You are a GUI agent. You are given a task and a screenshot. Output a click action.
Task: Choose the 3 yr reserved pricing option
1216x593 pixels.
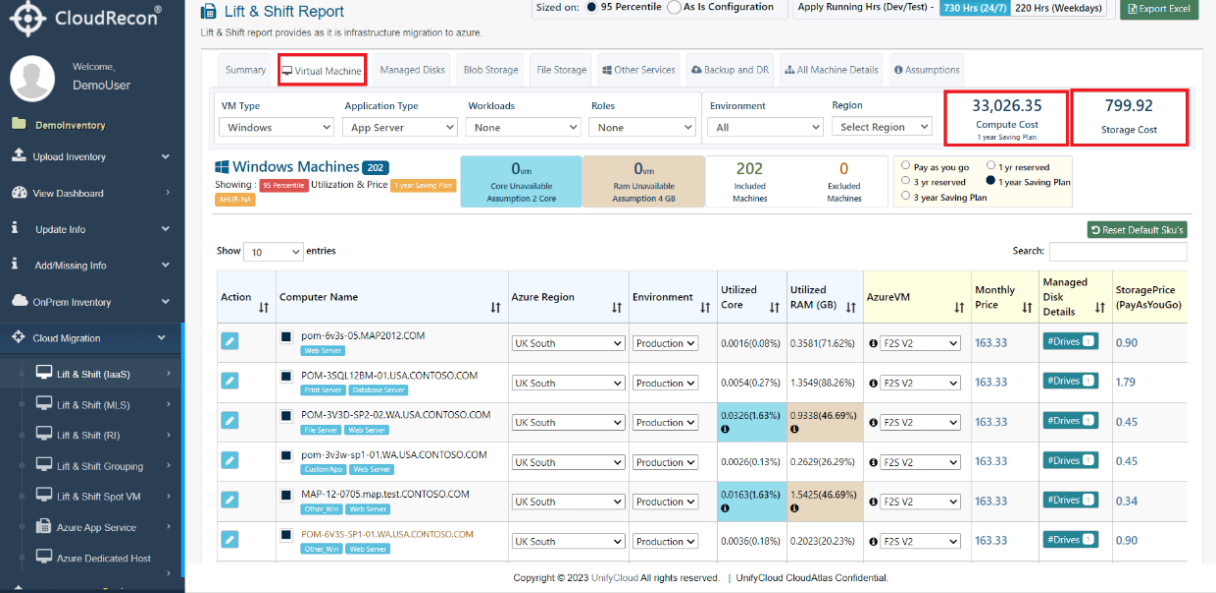click(906, 182)
